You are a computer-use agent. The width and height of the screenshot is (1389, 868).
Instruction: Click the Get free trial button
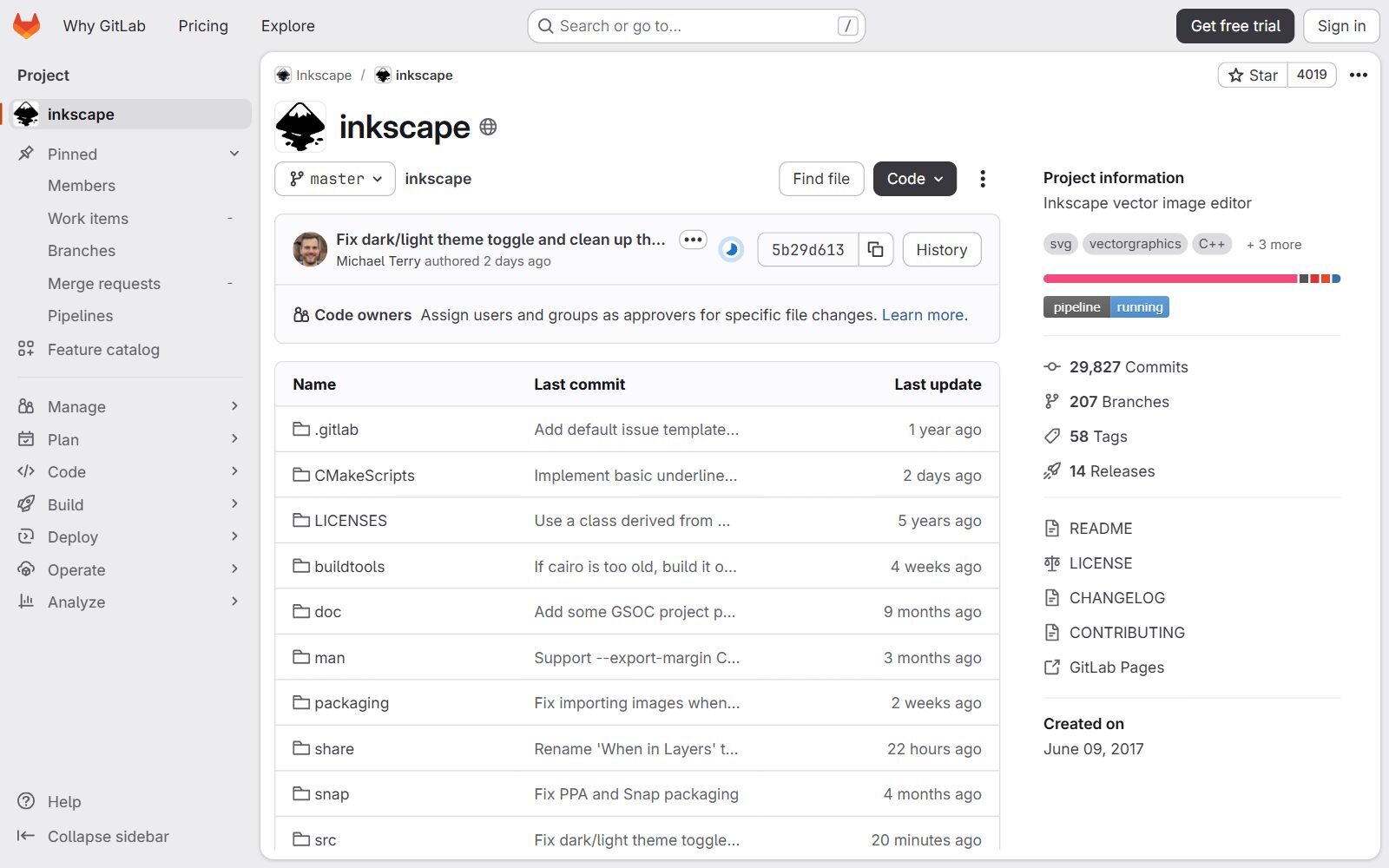click(x=1235, y=26)
